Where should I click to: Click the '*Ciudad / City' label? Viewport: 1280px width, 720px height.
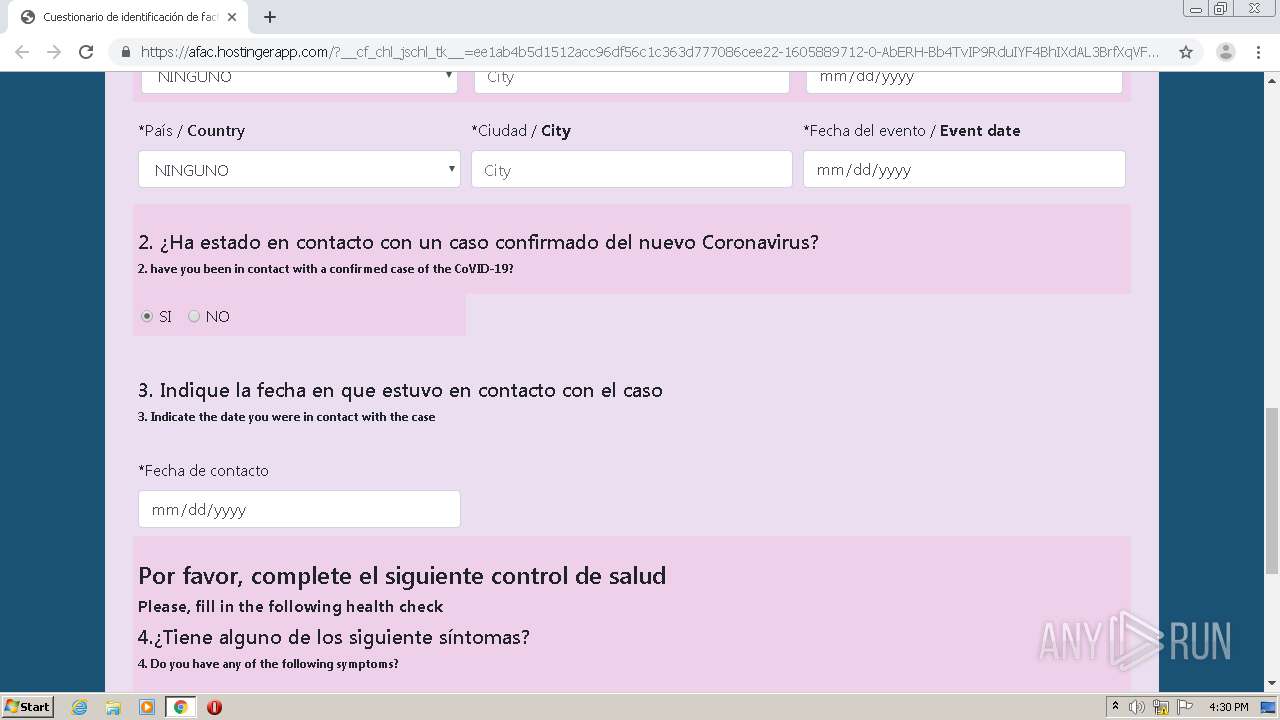point(521,131)
